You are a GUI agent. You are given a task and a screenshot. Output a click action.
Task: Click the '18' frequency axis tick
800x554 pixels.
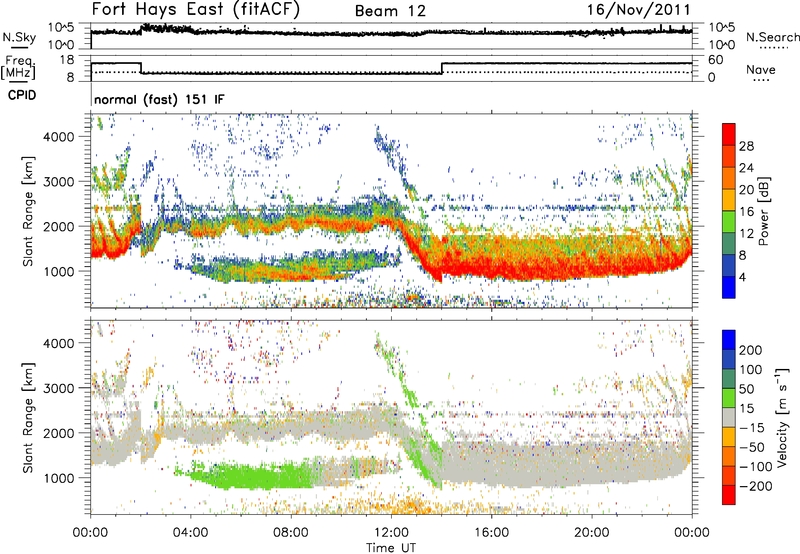tap(67, 60)
